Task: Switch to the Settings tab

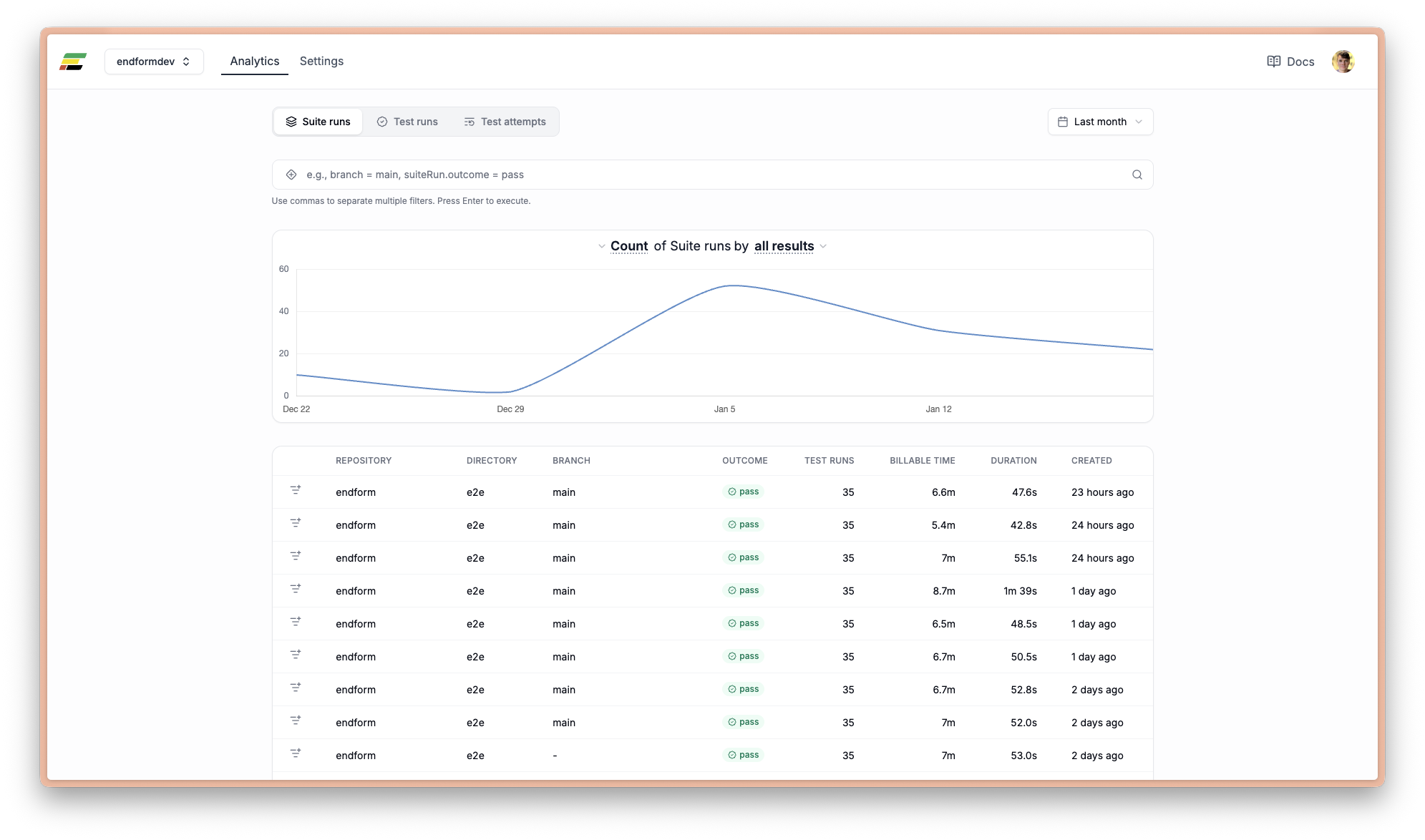Action: point(321,61)
